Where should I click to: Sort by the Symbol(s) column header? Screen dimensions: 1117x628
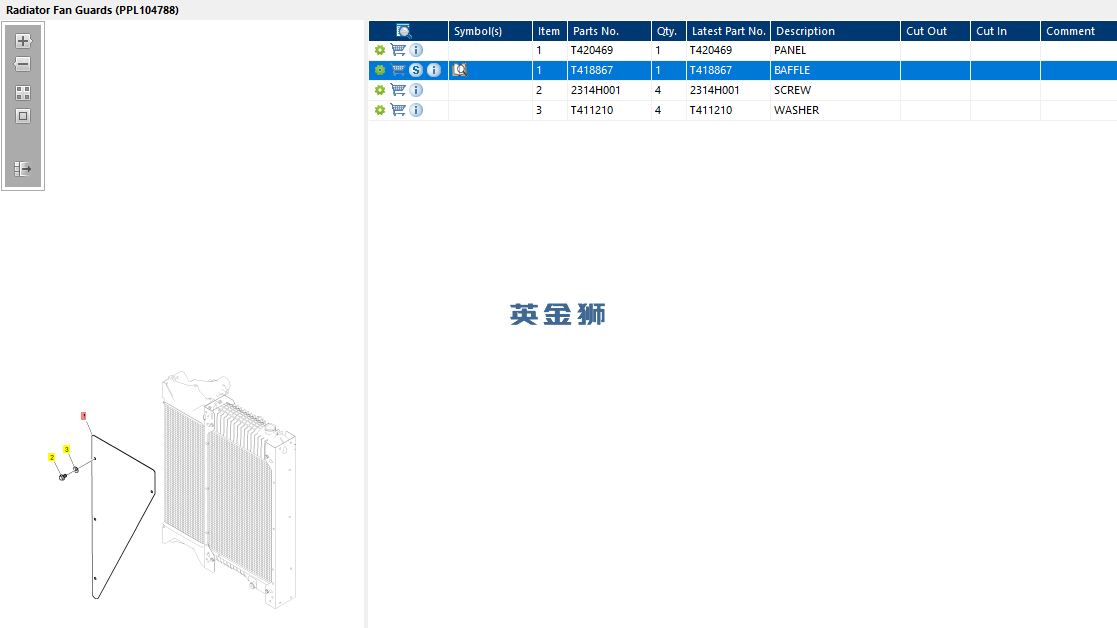tap(490, 31)
